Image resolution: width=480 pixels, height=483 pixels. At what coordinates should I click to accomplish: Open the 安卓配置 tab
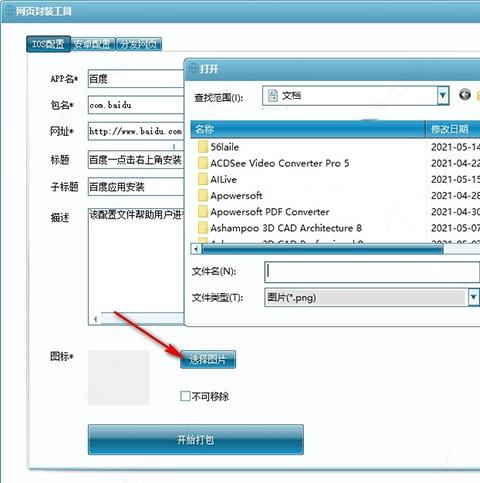[x=93, y=44]
